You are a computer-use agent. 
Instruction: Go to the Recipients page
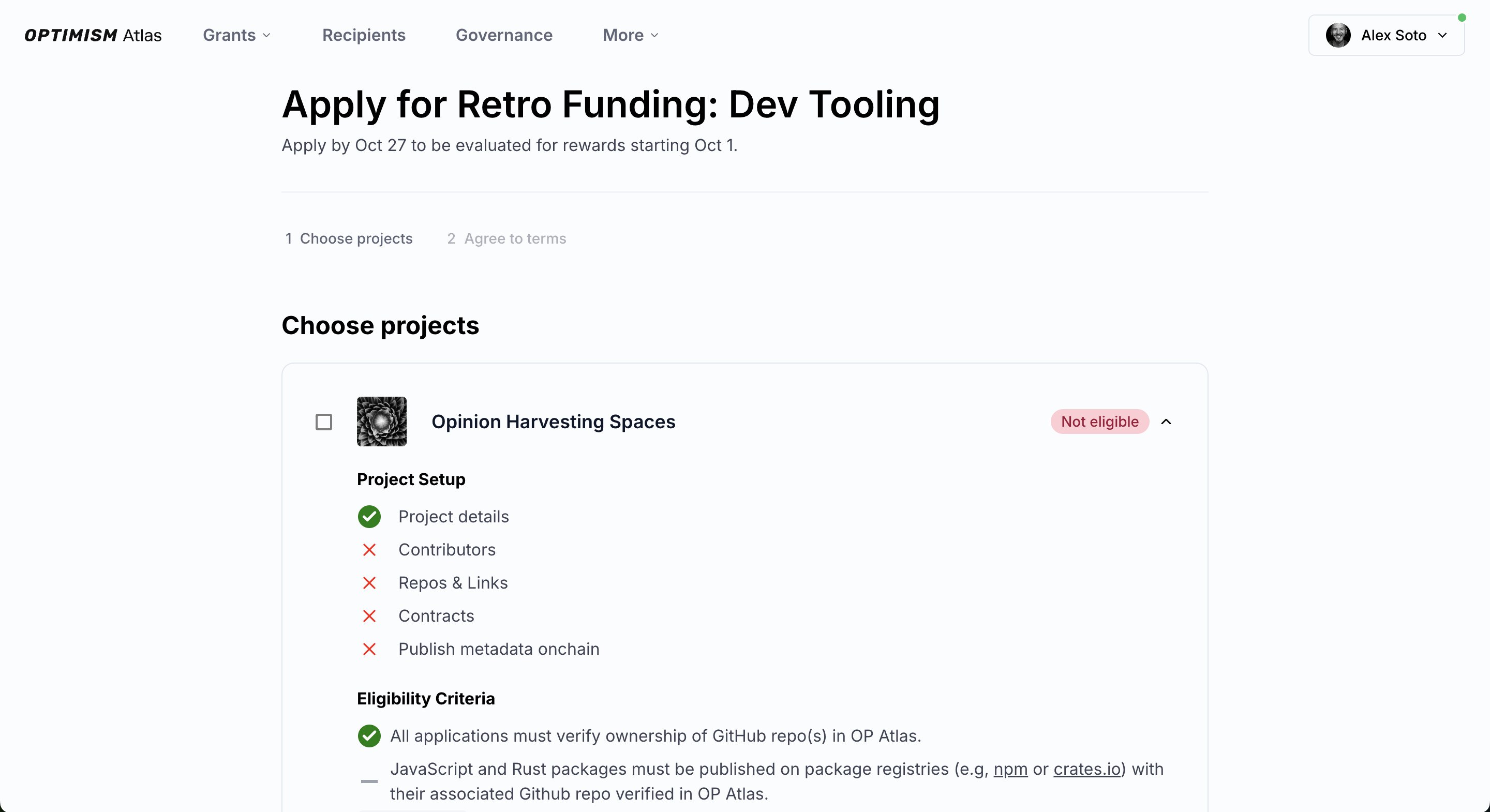pyautogui.click(x=363, y=35)
